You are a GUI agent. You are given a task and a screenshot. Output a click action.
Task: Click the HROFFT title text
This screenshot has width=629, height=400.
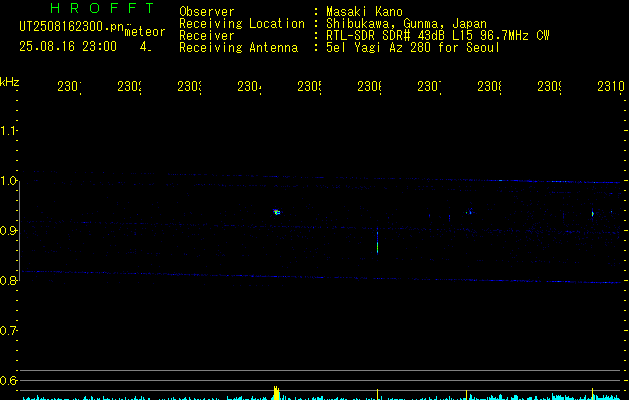tap(102, 8)
